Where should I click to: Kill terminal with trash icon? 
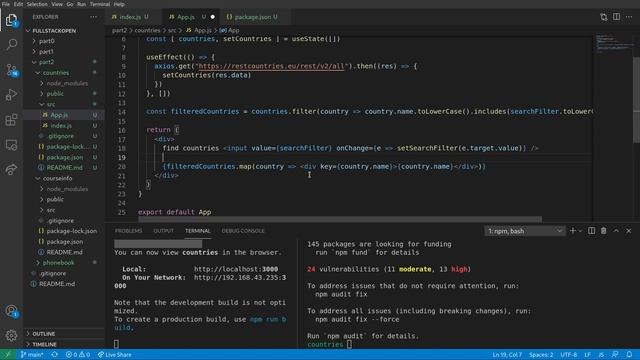[604, 231]
